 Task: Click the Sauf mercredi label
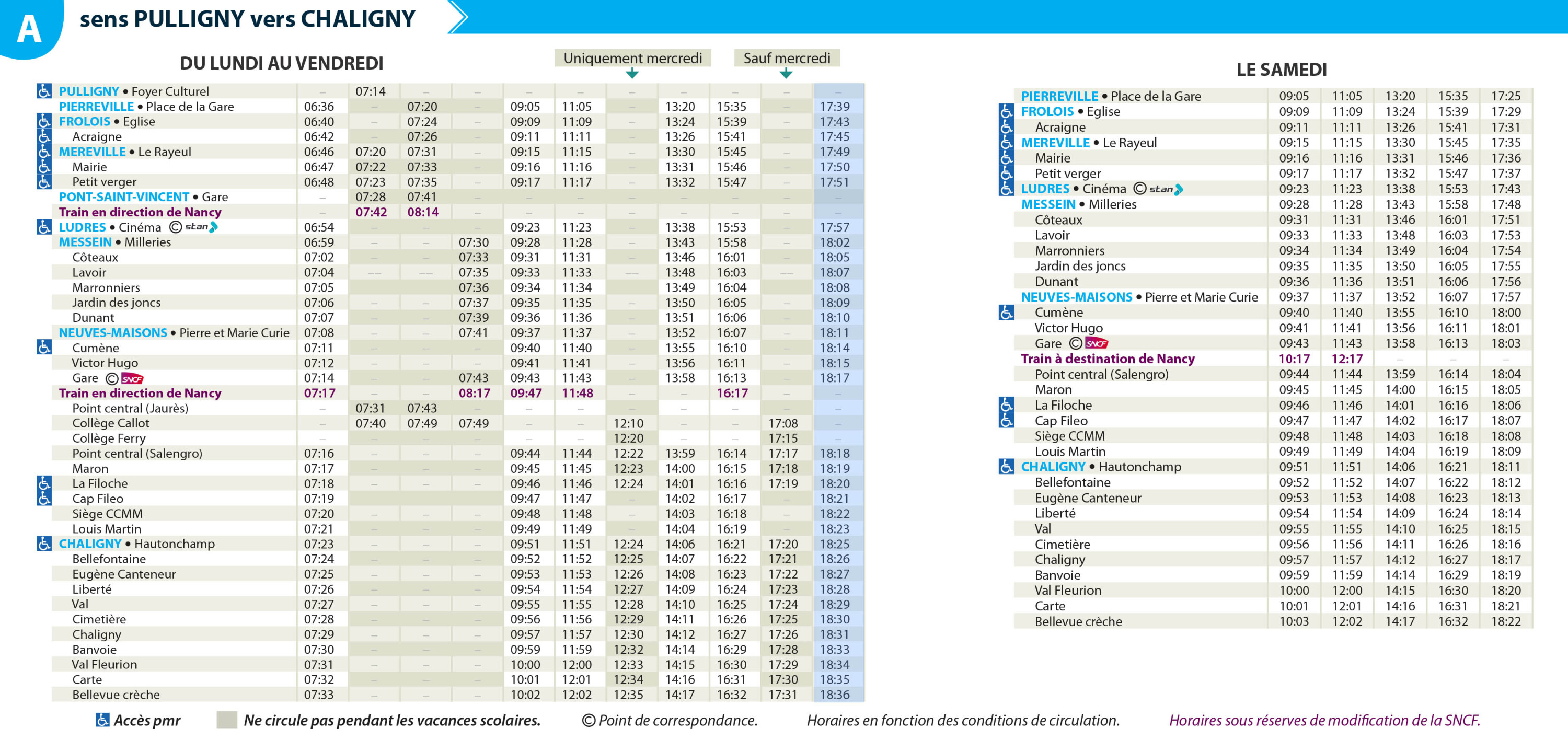point(787,58)
